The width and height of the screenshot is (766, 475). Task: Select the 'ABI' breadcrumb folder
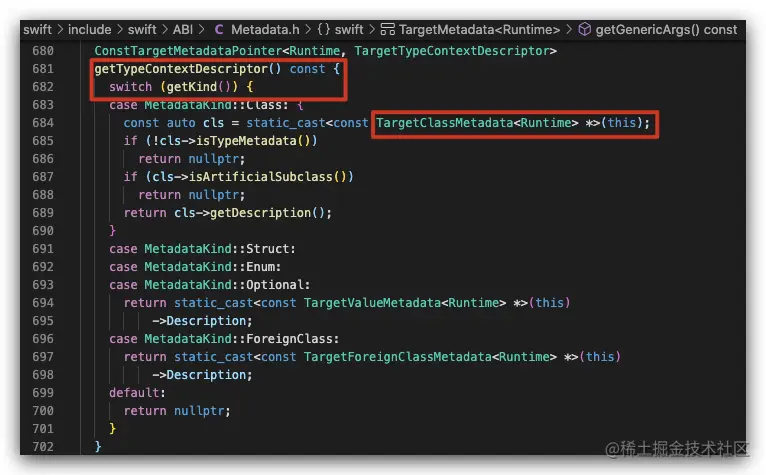pos(183,30)
